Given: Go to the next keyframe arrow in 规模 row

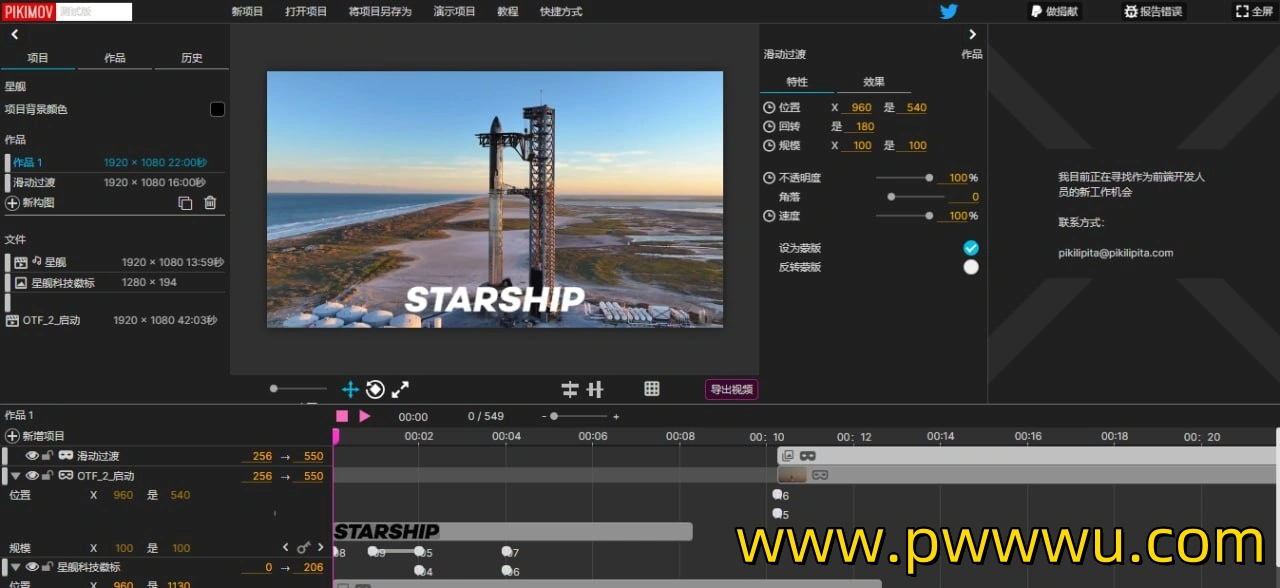Looking at the screenshot, I should [x=320, y=548].
